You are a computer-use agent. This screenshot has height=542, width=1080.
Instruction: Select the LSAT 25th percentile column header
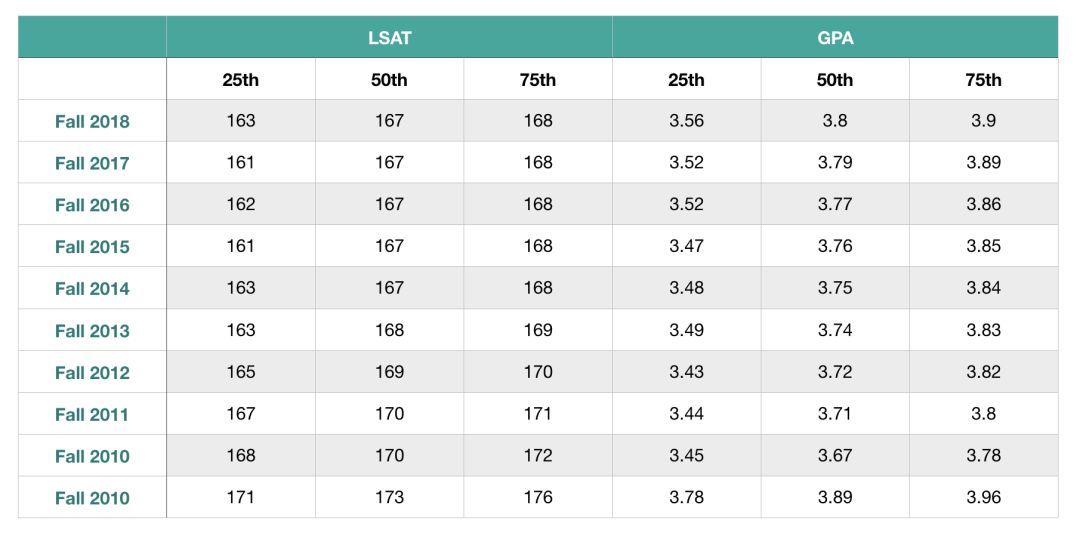tap(241, 80)
